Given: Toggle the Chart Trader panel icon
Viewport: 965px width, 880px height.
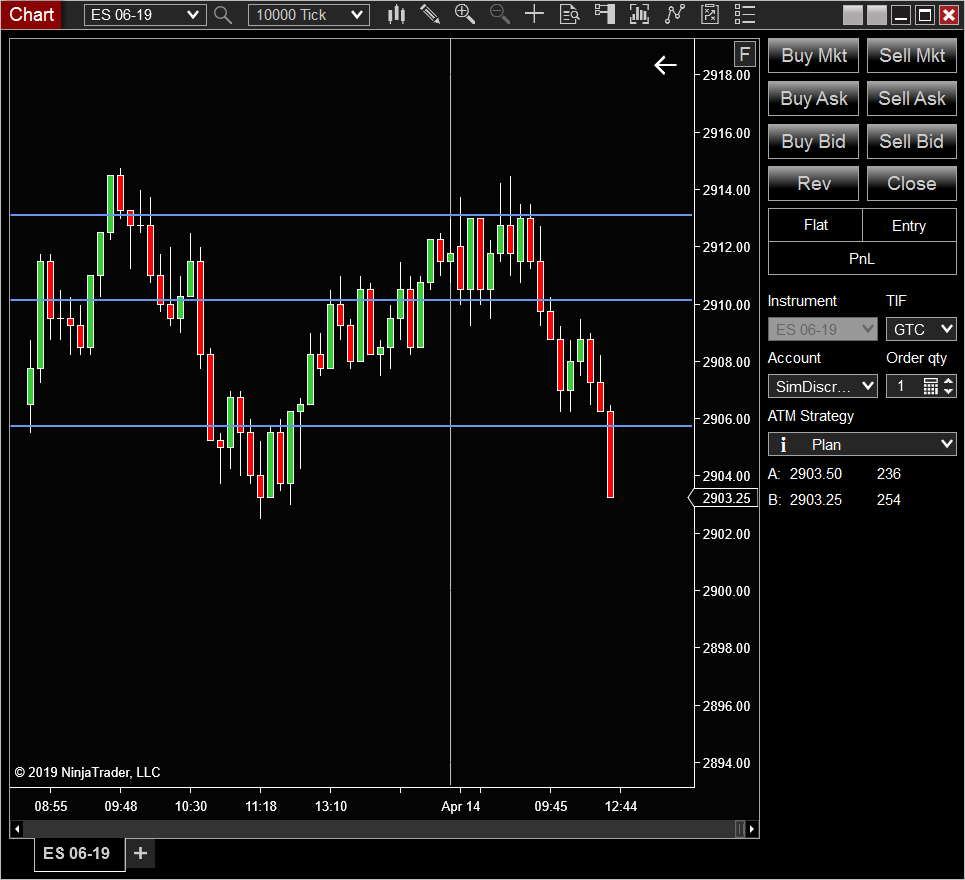Looking at the screenshot, I should tap(605, 15).
